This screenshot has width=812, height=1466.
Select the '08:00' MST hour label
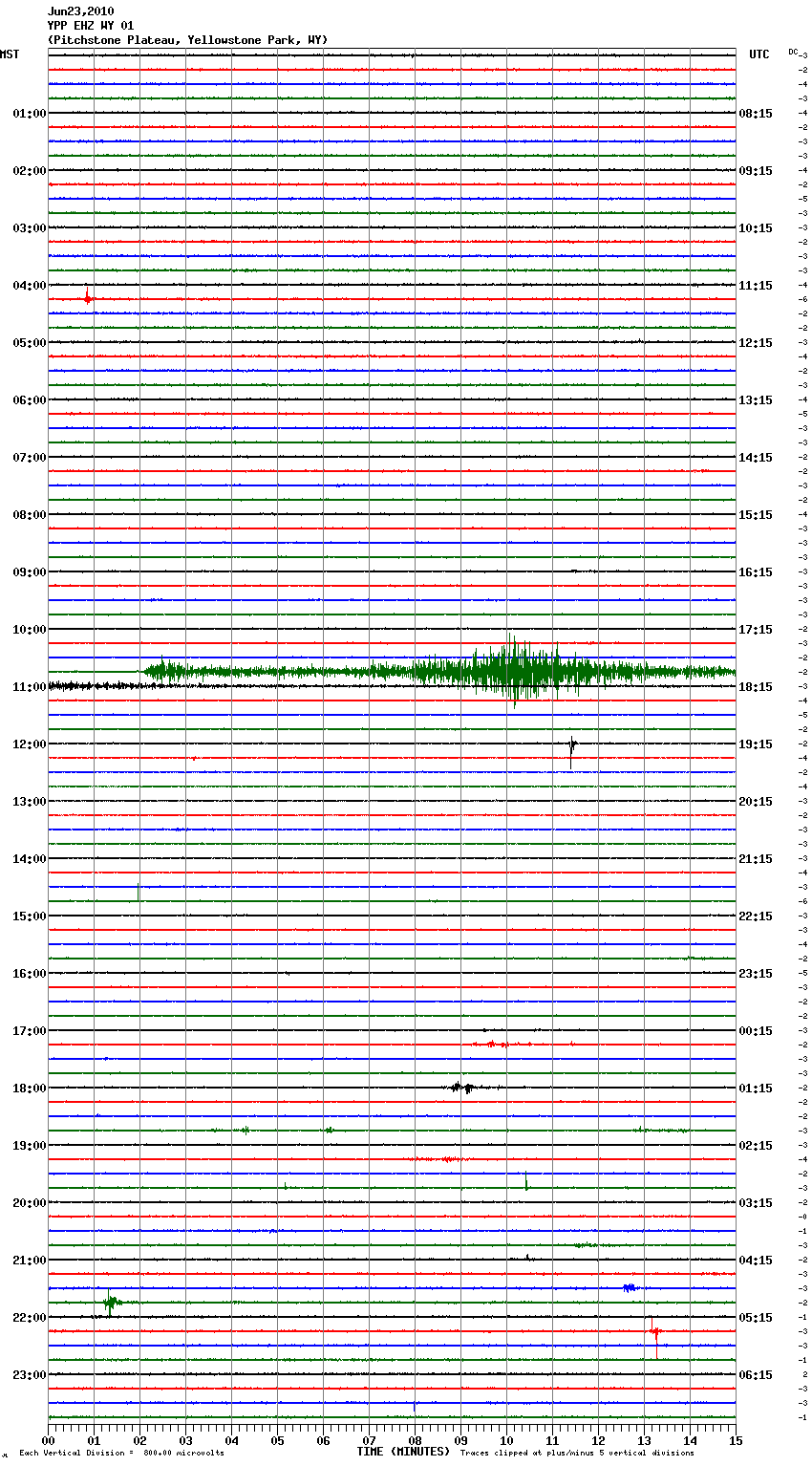[30, 515]
